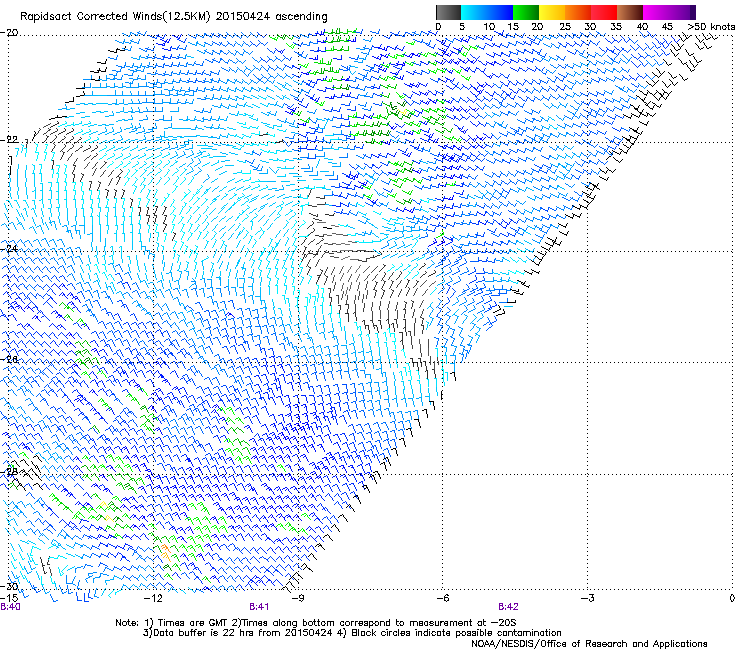This screenshot has height=650, width=740.
Task: Click the '-20' latitude axis label
Action: tap(9, 33)
